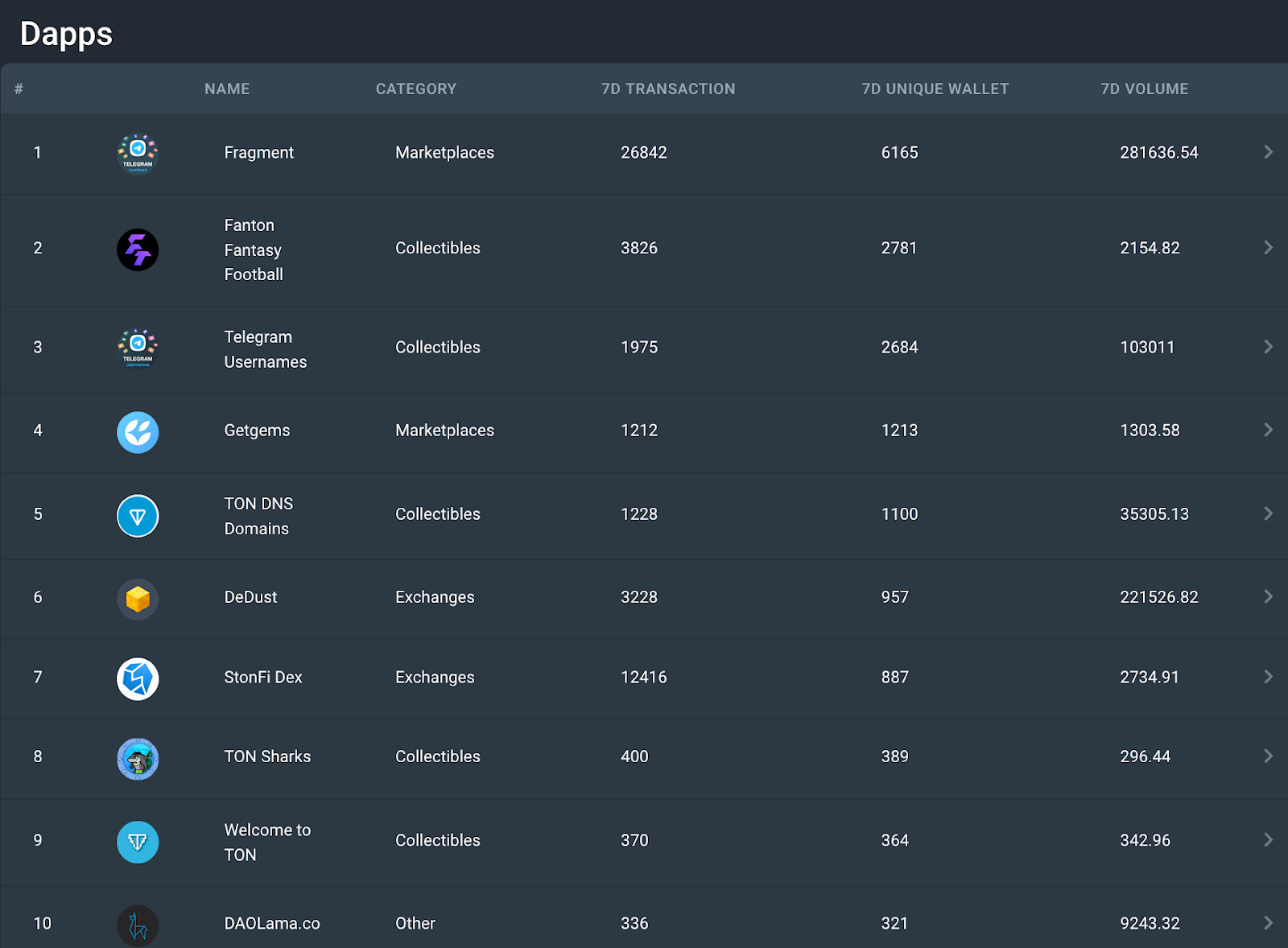Click the StonFi Dex logo icon

click(x=138, y=678)
